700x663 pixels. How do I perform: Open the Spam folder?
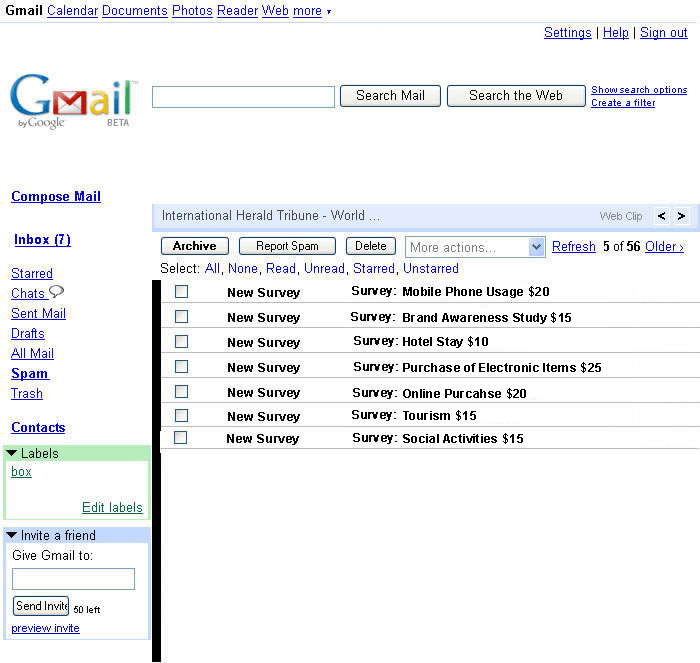(x=29, y=374)
